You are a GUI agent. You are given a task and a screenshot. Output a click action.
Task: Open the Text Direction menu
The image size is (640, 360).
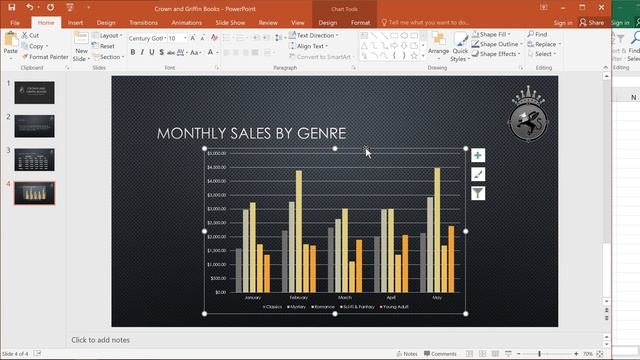(x=313, y=36)
